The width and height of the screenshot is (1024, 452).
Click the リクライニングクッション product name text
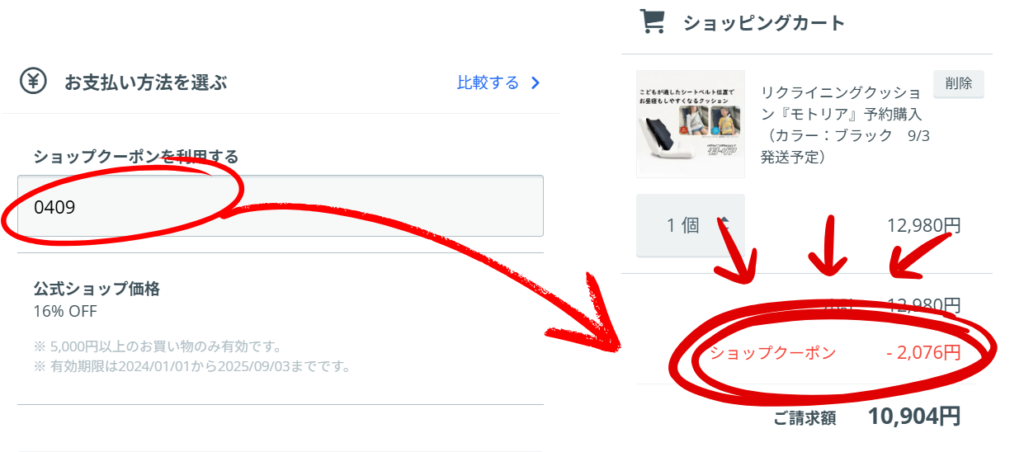click(x=842, y=125)
